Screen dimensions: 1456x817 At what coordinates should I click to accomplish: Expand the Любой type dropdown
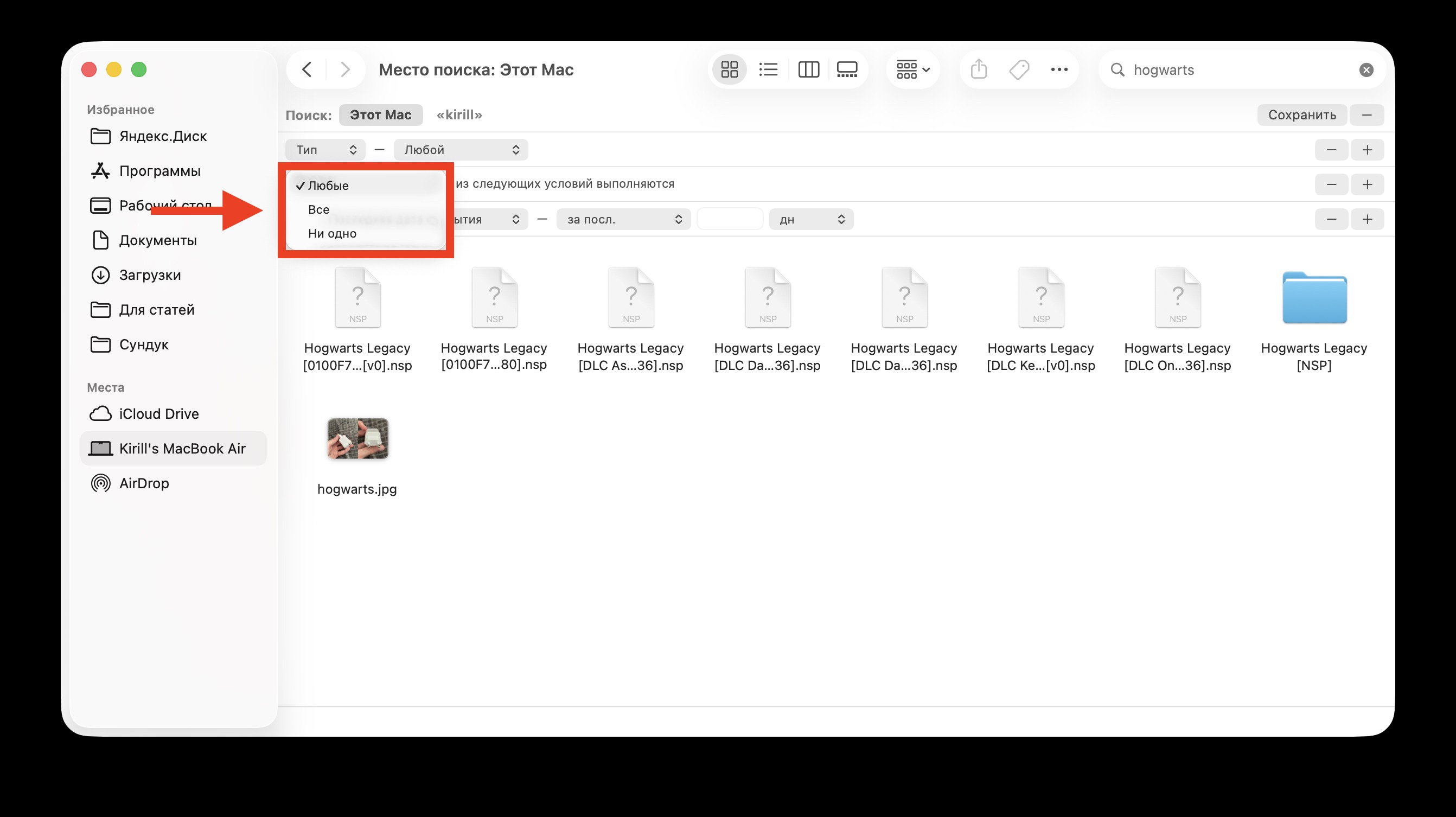pyautogui.click(x=461, y=150)
